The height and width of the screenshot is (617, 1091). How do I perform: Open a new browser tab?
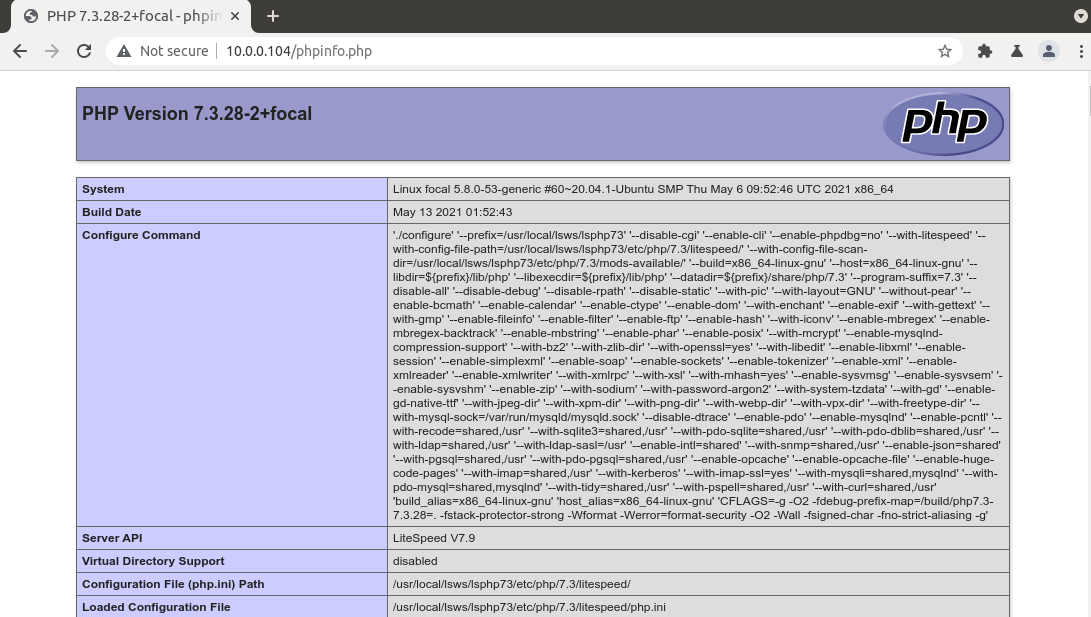(x=273, y=16)
